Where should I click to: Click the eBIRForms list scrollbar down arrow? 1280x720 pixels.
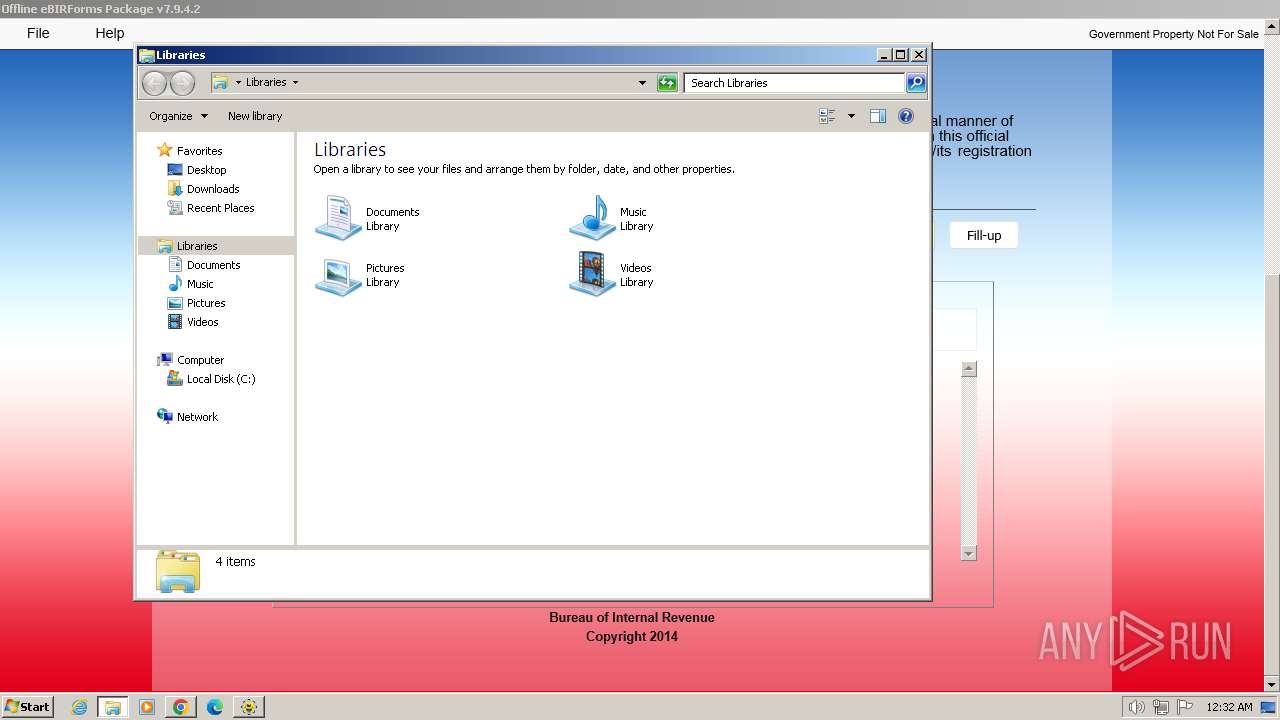click(x=968, y=553)
